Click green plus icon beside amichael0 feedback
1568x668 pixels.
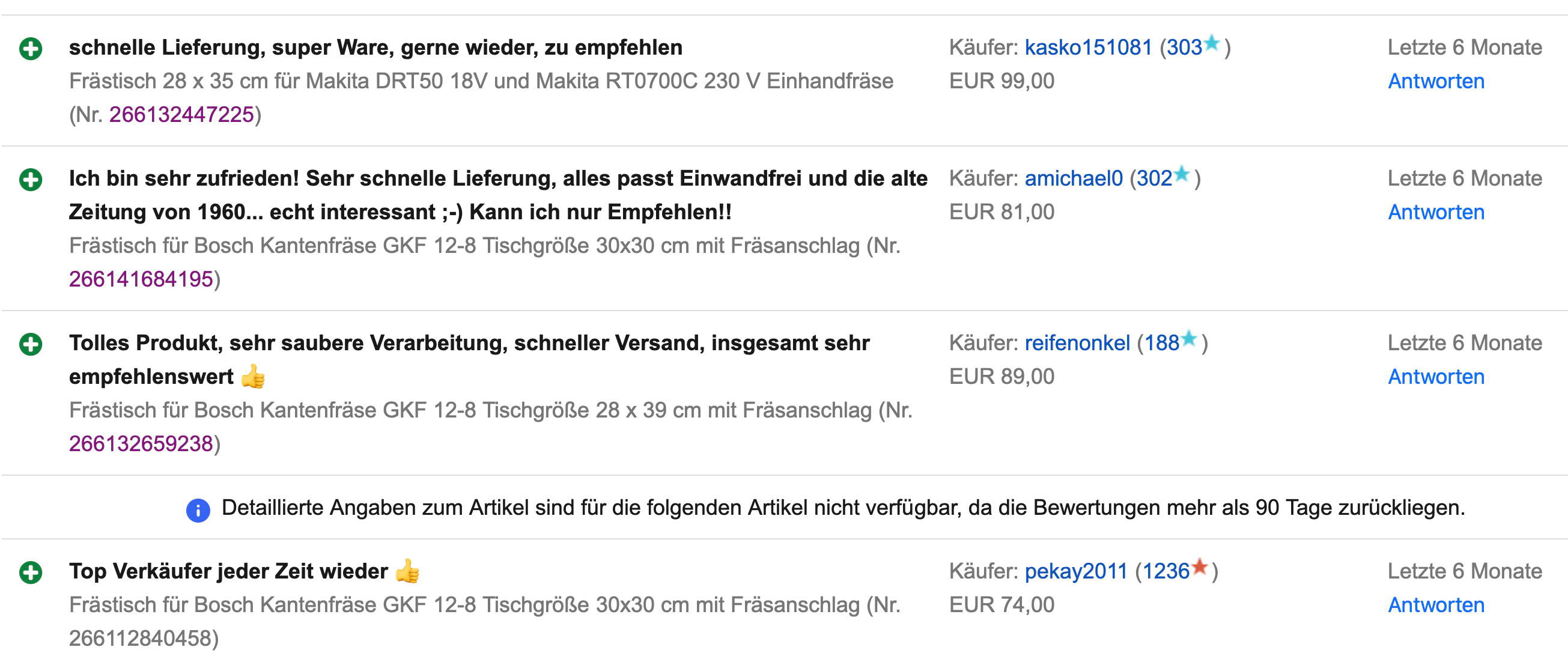pos(31,180)
